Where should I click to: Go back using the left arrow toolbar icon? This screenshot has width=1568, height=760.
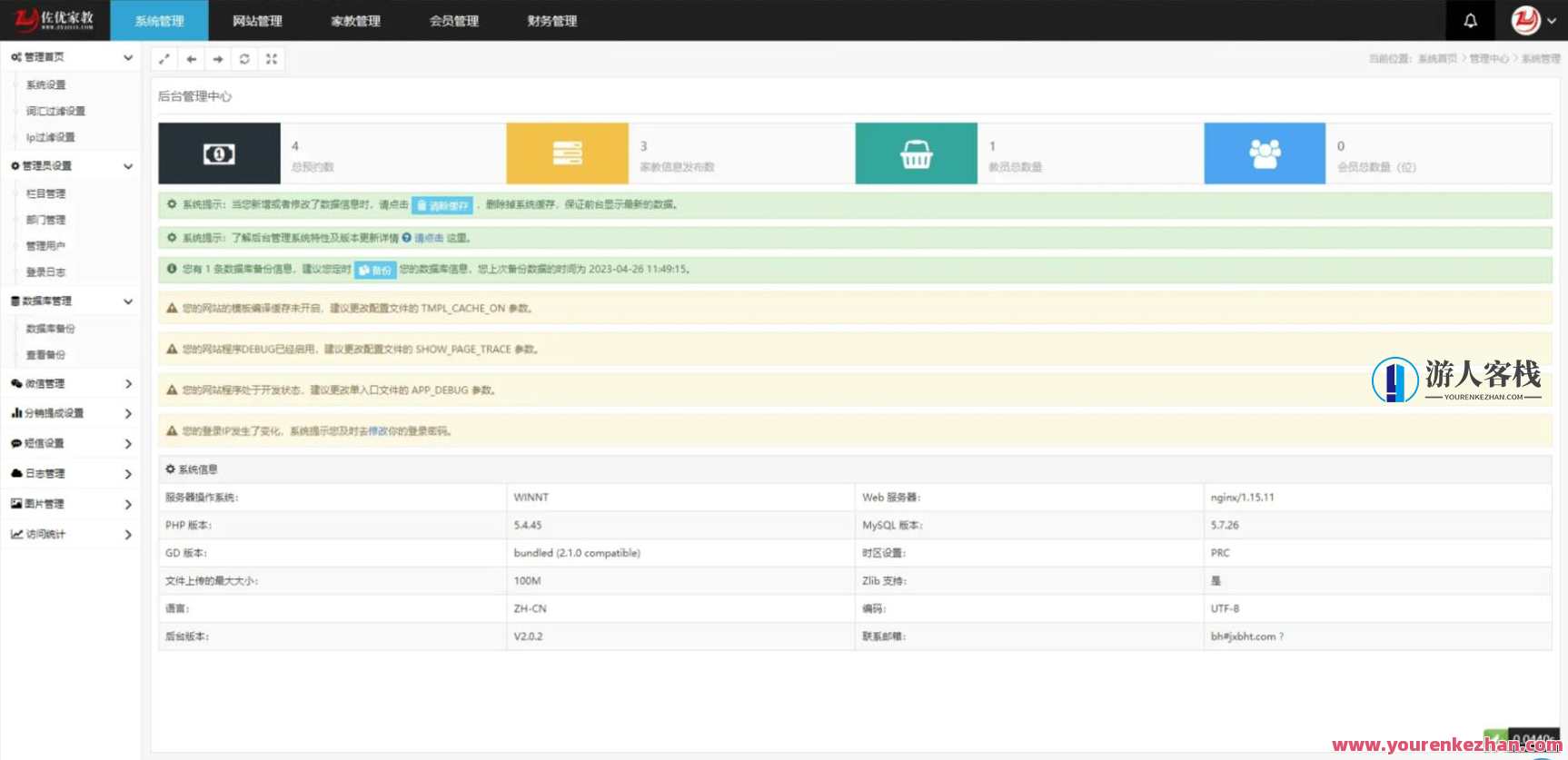[x=191, y=59]
